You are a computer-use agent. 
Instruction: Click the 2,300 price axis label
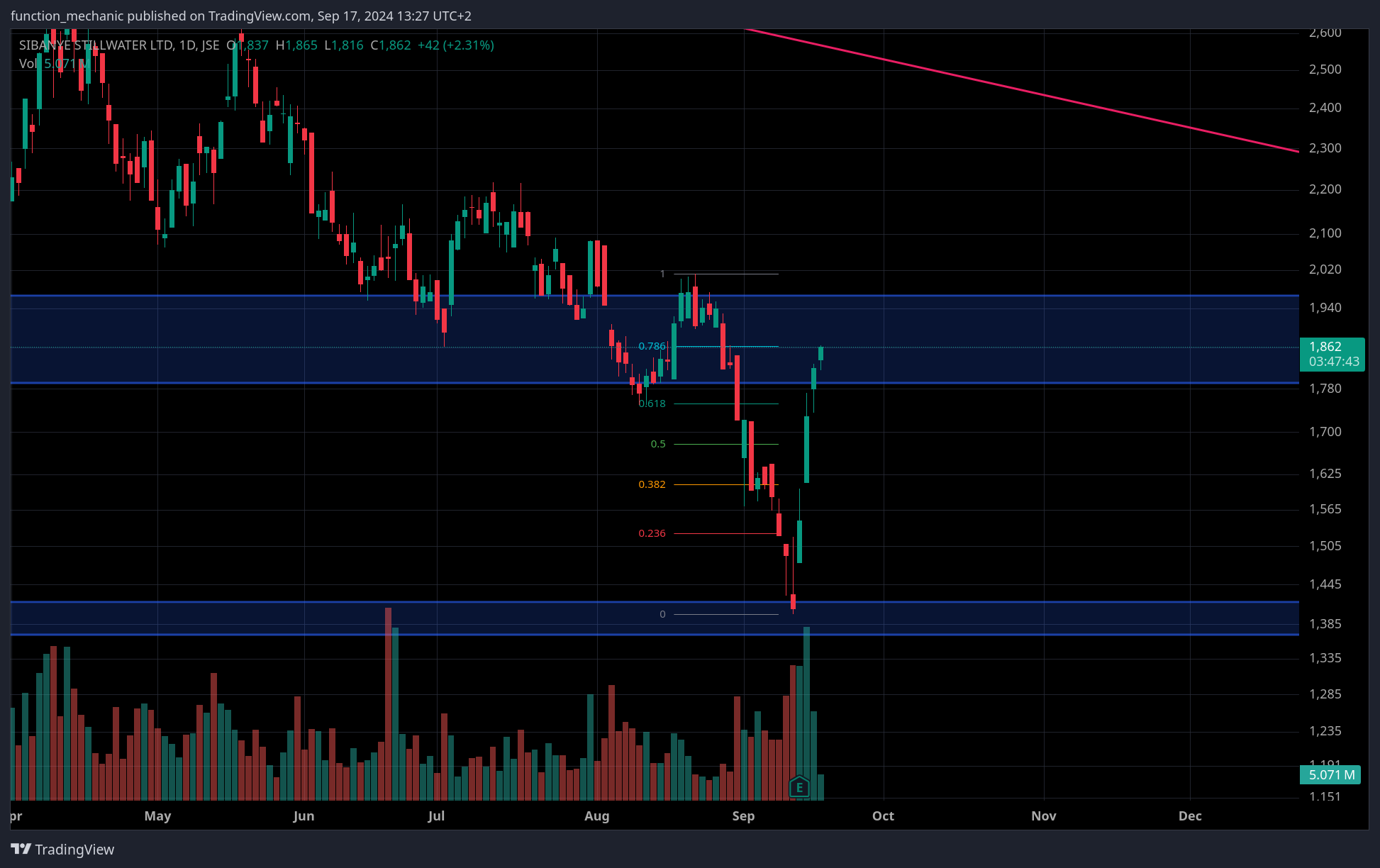(x=1325, y=148)
